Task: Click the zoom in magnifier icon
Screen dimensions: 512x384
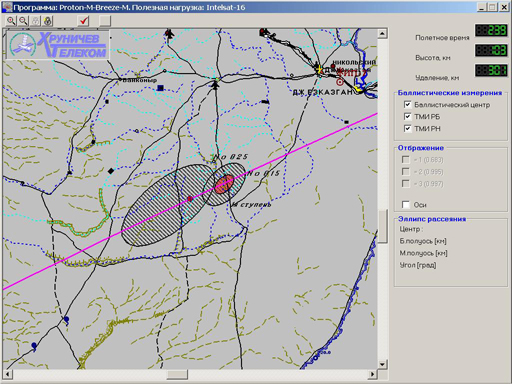Action: 11,21
